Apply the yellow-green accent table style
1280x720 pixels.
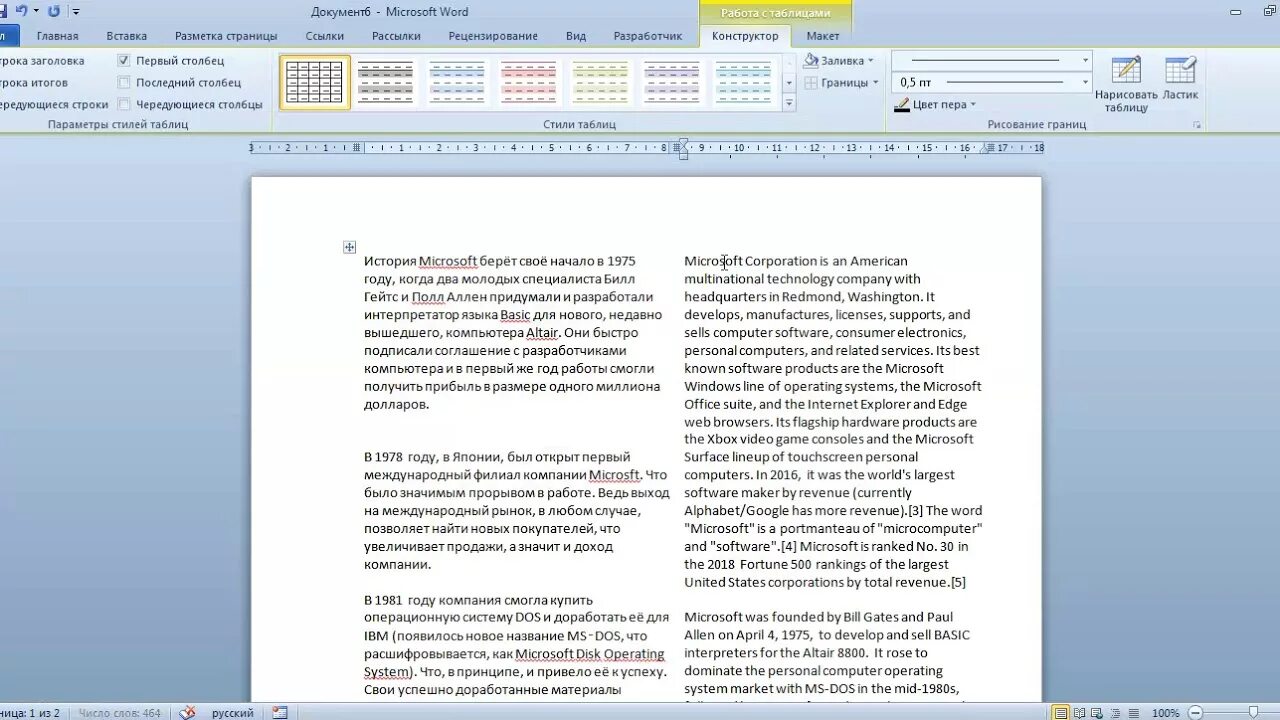(x=600, y=82)
